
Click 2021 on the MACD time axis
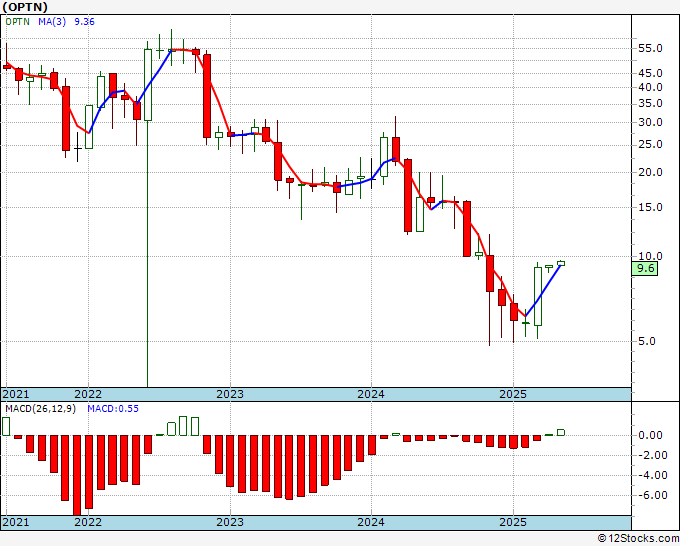pyautogui.click(x=16, y=522)
